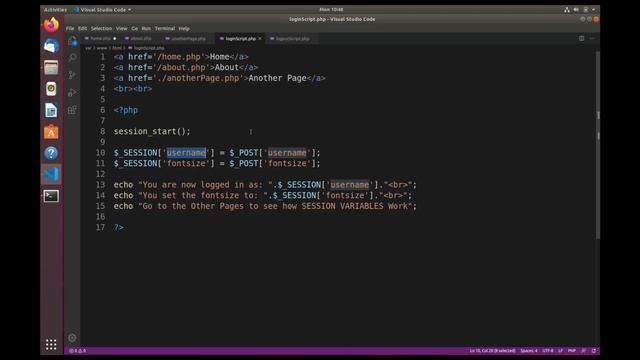
Task: Open the File menu
Action: point(70,29)
